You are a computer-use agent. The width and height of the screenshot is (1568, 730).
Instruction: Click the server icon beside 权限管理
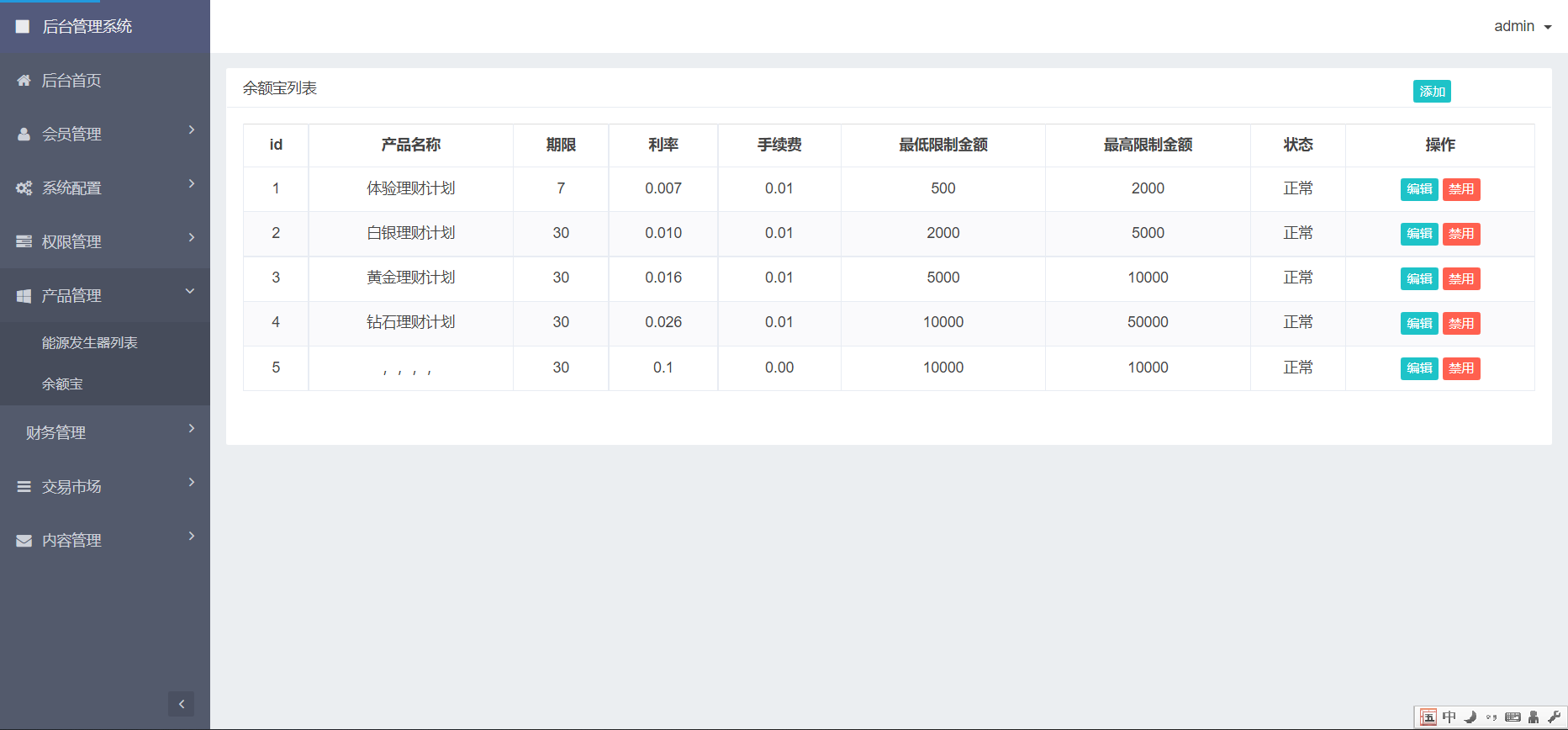coord(24,242)
